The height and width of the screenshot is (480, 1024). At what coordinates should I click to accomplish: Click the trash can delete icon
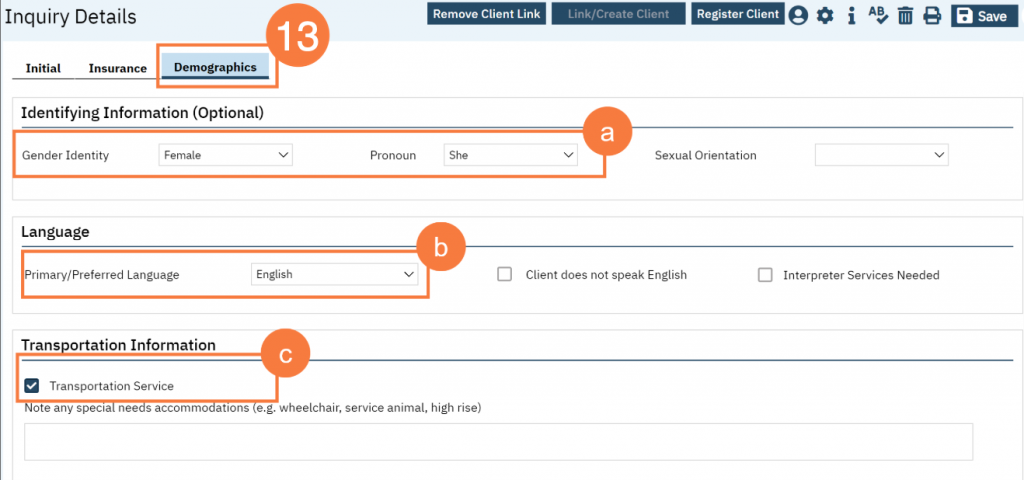(905, 15)
